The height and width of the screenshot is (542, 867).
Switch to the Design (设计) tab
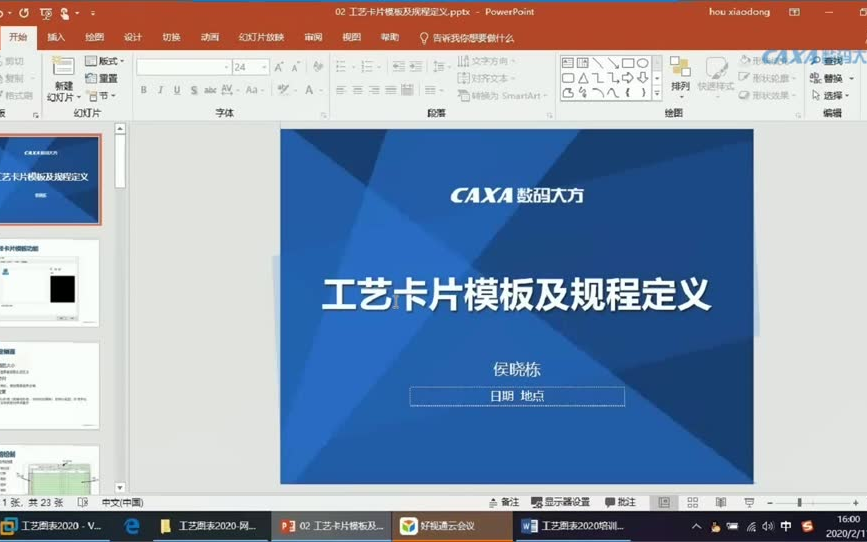(133, 37)
